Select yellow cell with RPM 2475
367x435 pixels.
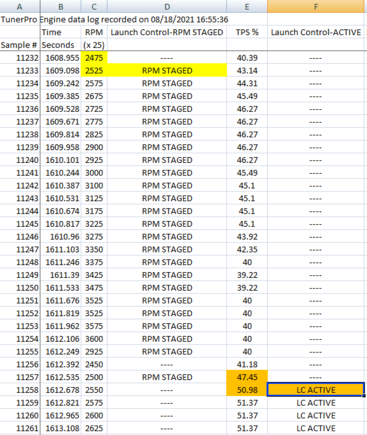click(94, 58)
